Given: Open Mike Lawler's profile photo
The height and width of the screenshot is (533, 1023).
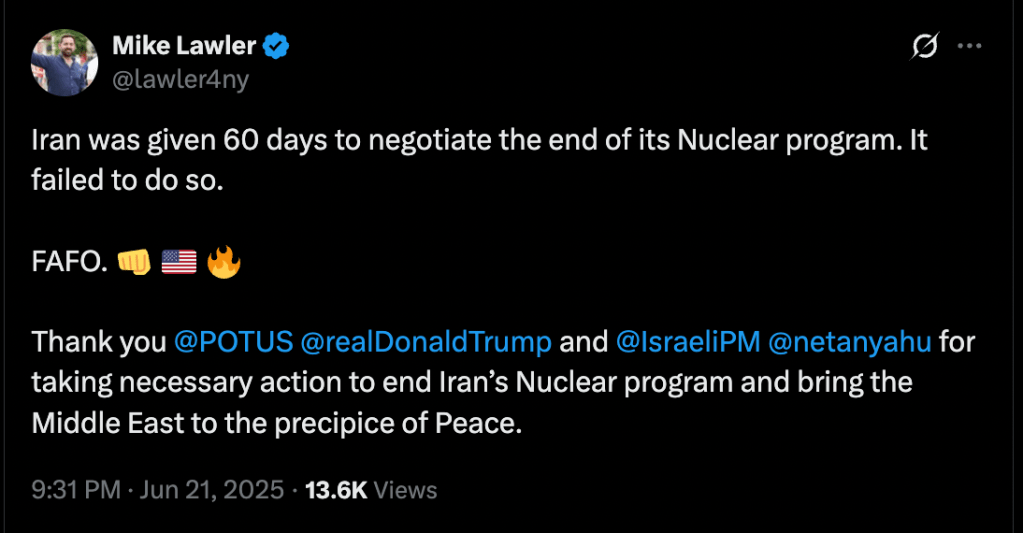Looking at the screenshot, I should 64,62.
